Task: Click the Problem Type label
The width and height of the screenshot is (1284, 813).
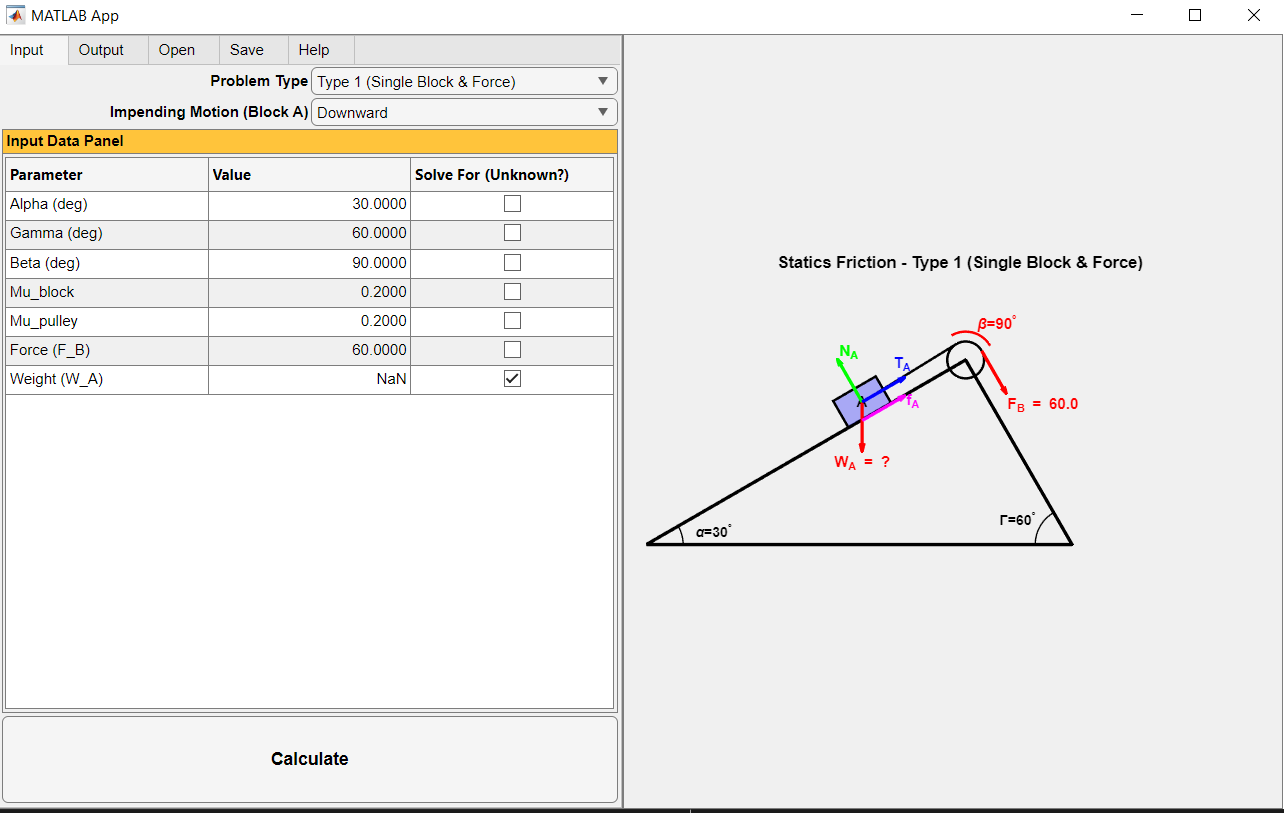Action: tap(259, 81)
